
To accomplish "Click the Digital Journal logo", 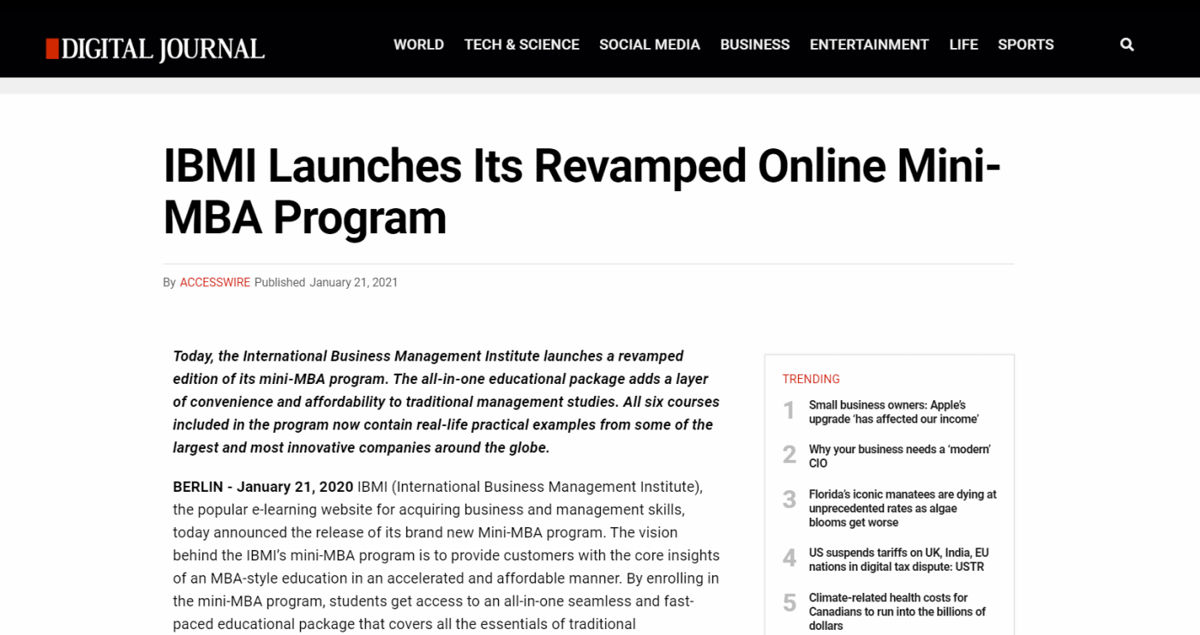I will click(x=155, y=49).
